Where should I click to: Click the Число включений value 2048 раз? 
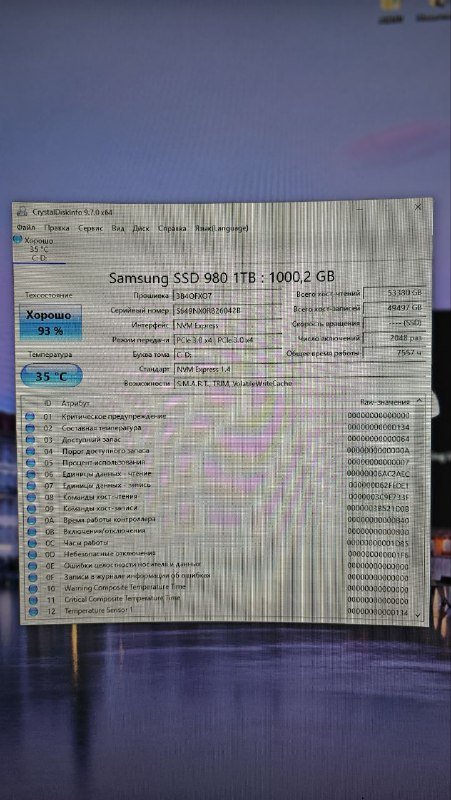tap(395, 338)
